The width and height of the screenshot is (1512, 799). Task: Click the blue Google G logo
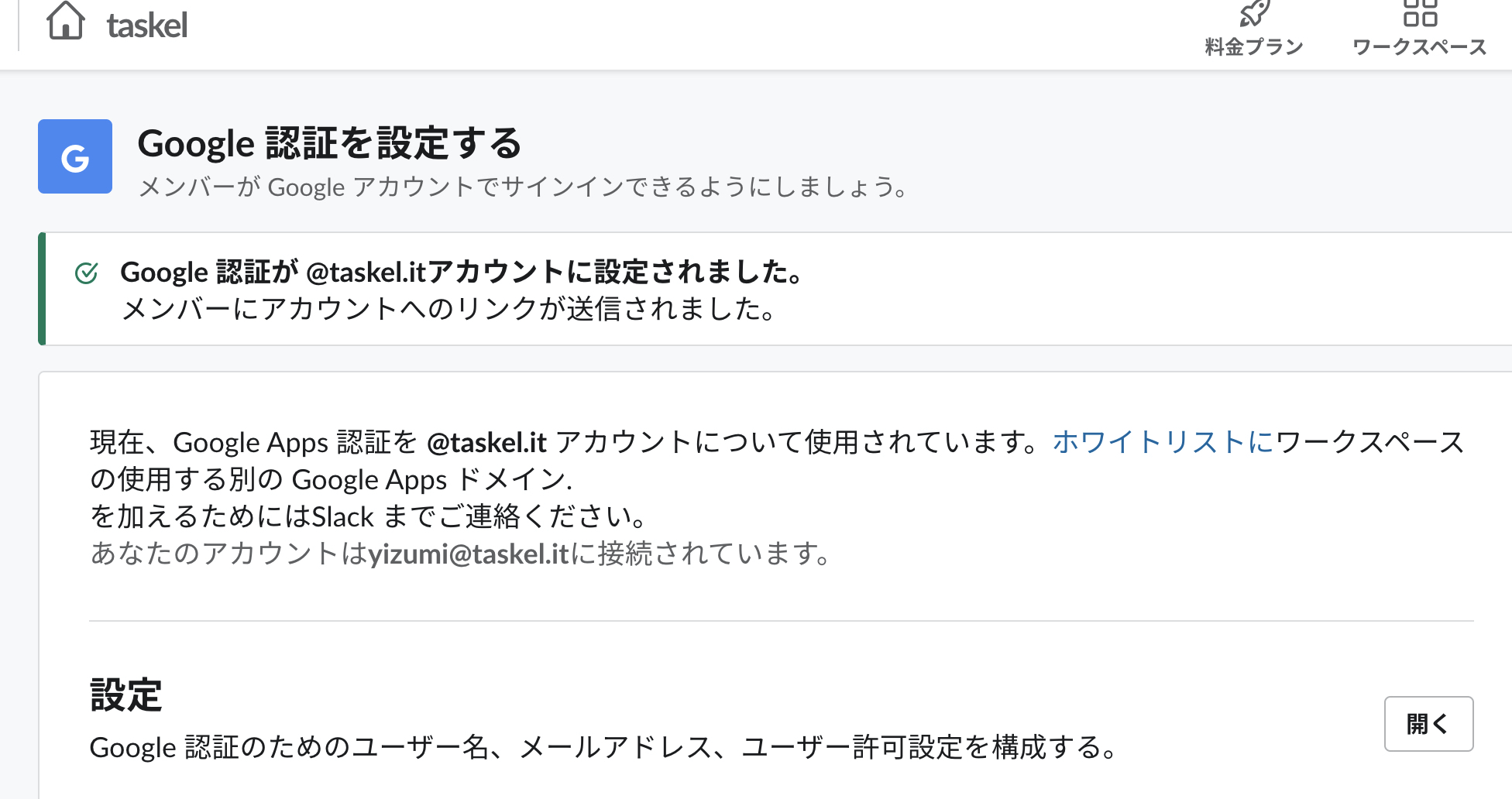[75, 156]
